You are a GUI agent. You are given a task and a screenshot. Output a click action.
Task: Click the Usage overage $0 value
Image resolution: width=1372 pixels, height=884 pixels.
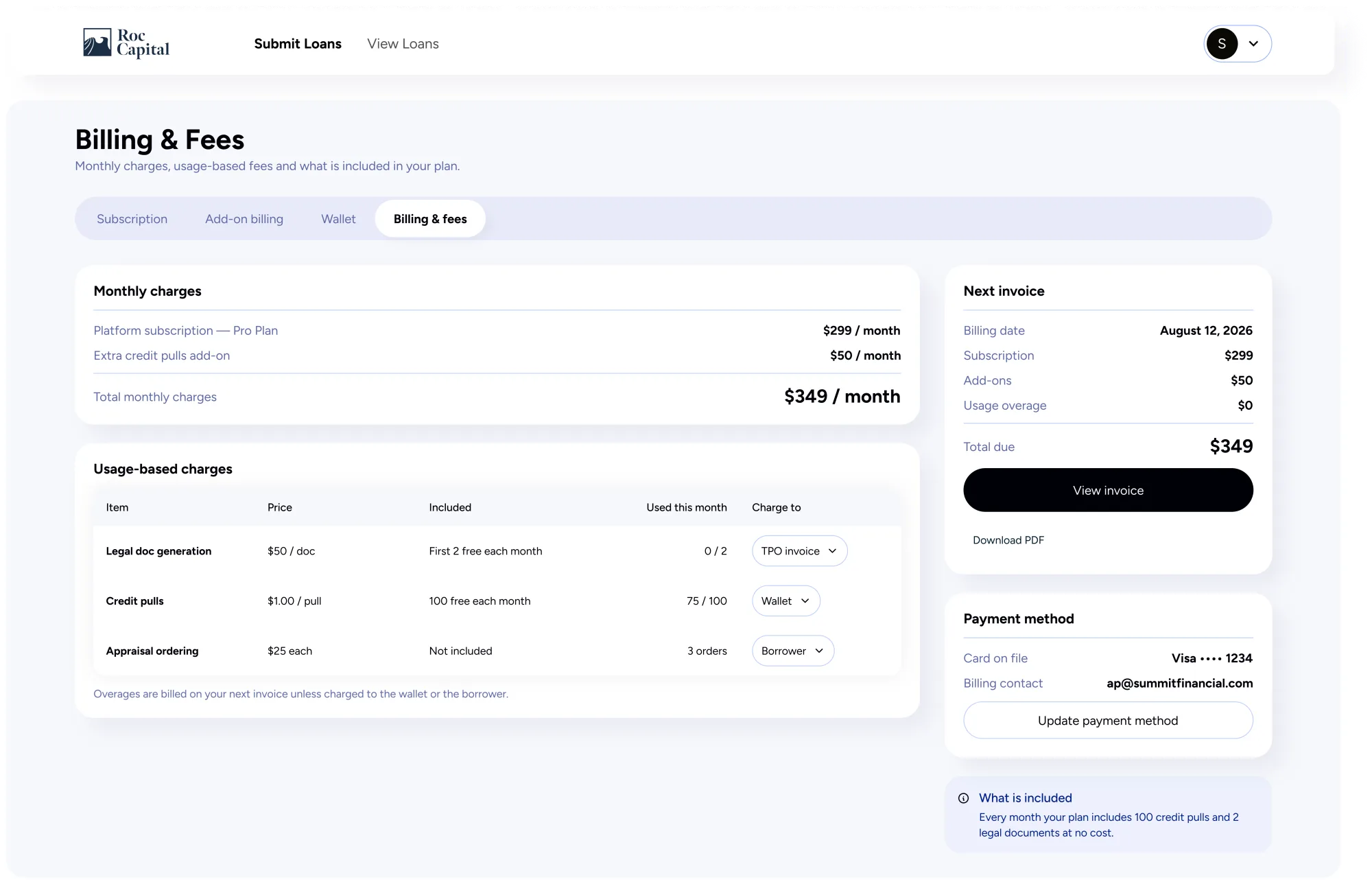1245,406
